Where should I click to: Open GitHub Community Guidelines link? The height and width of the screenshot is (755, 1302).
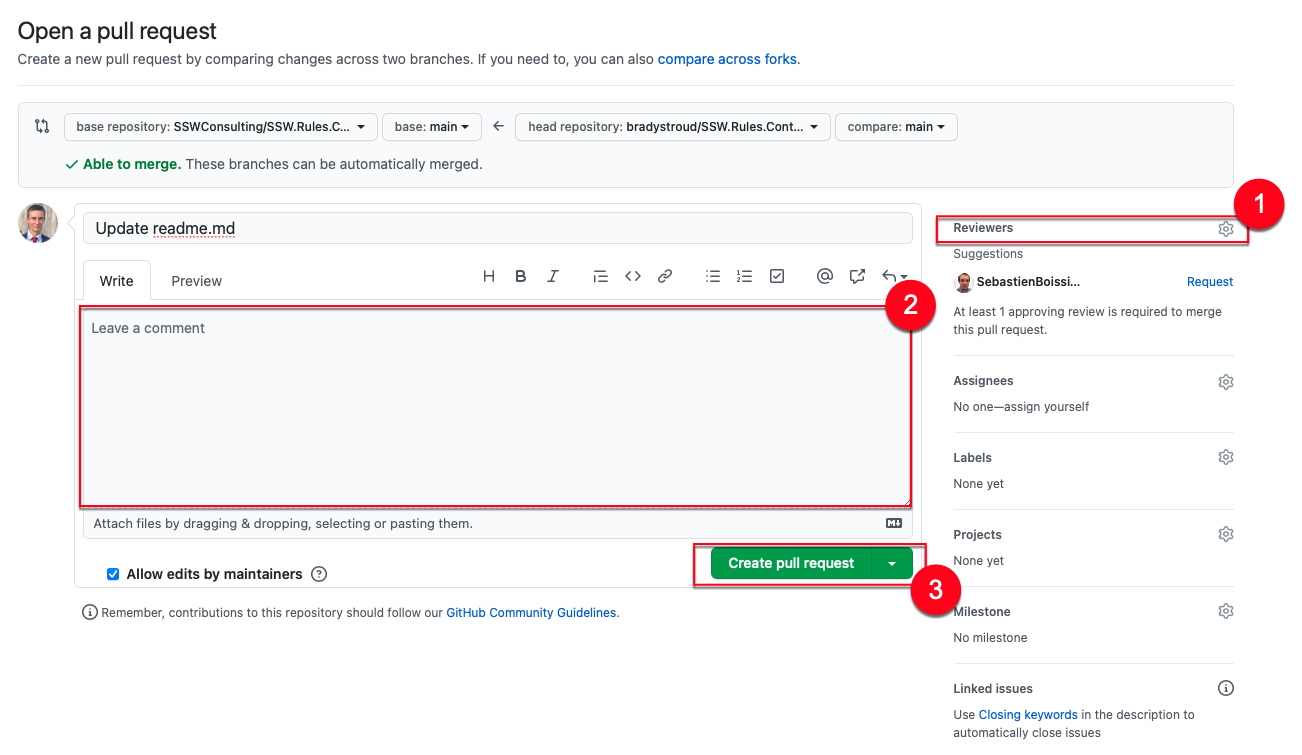(x=531, y=612)
